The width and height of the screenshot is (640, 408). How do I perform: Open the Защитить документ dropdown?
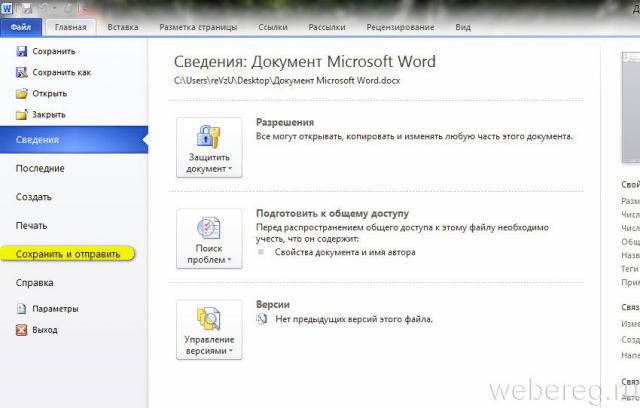coord(209,148)
